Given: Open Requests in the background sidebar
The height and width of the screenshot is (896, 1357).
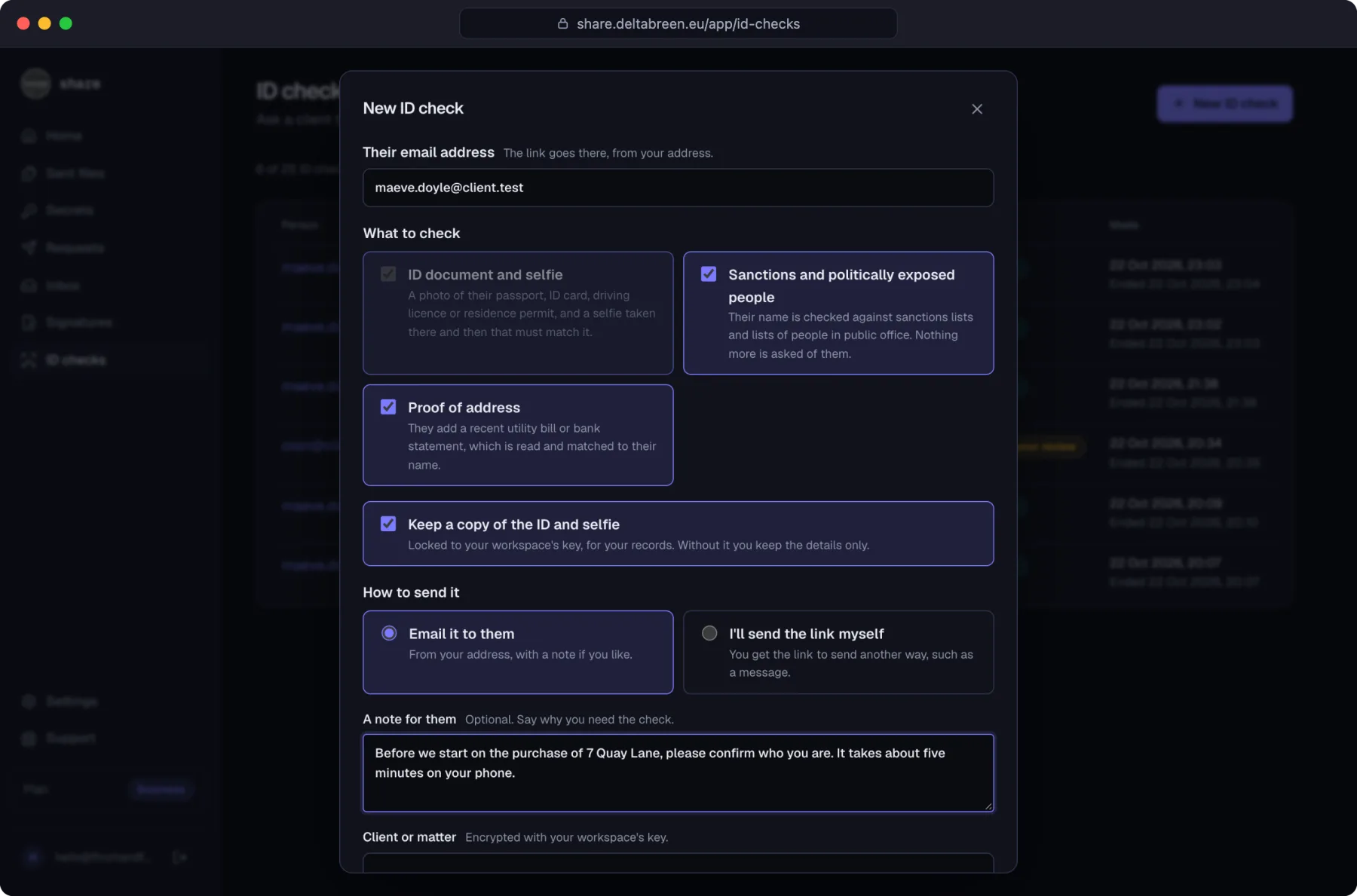Looking at the screenshot, I should coord(63,248).
